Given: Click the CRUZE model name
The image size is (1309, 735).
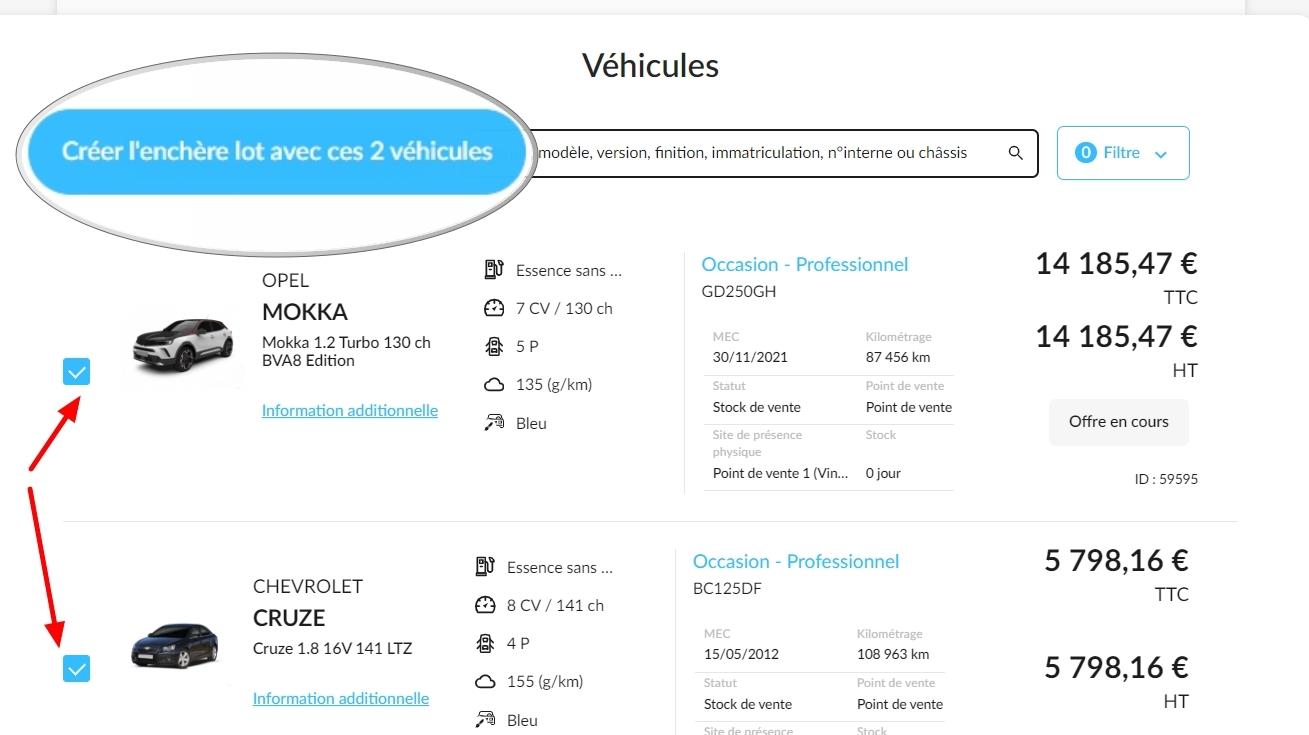Looking at the screenshot, I should 289,617.
